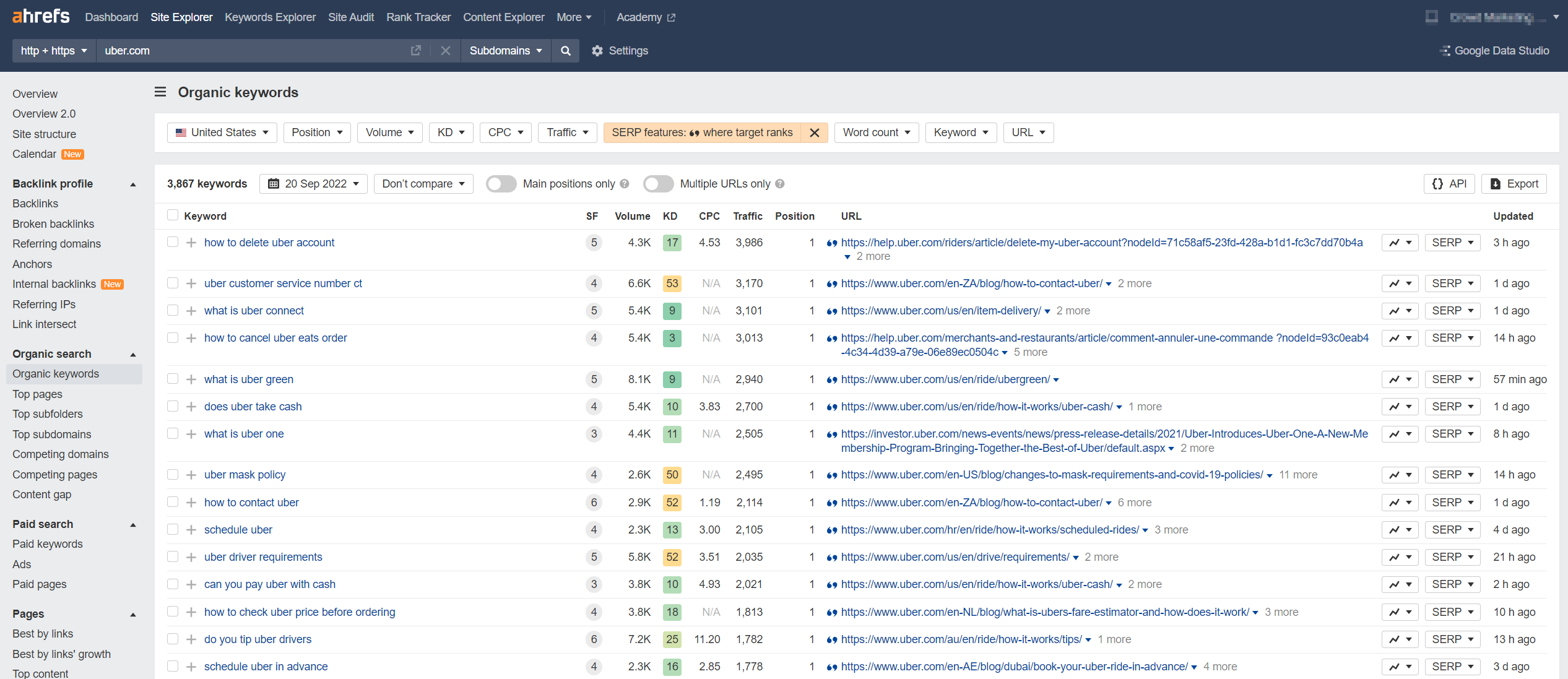Check the row checkbox for 'uber mask policy'
1568x679 pixels.
[x=172, y=474]
